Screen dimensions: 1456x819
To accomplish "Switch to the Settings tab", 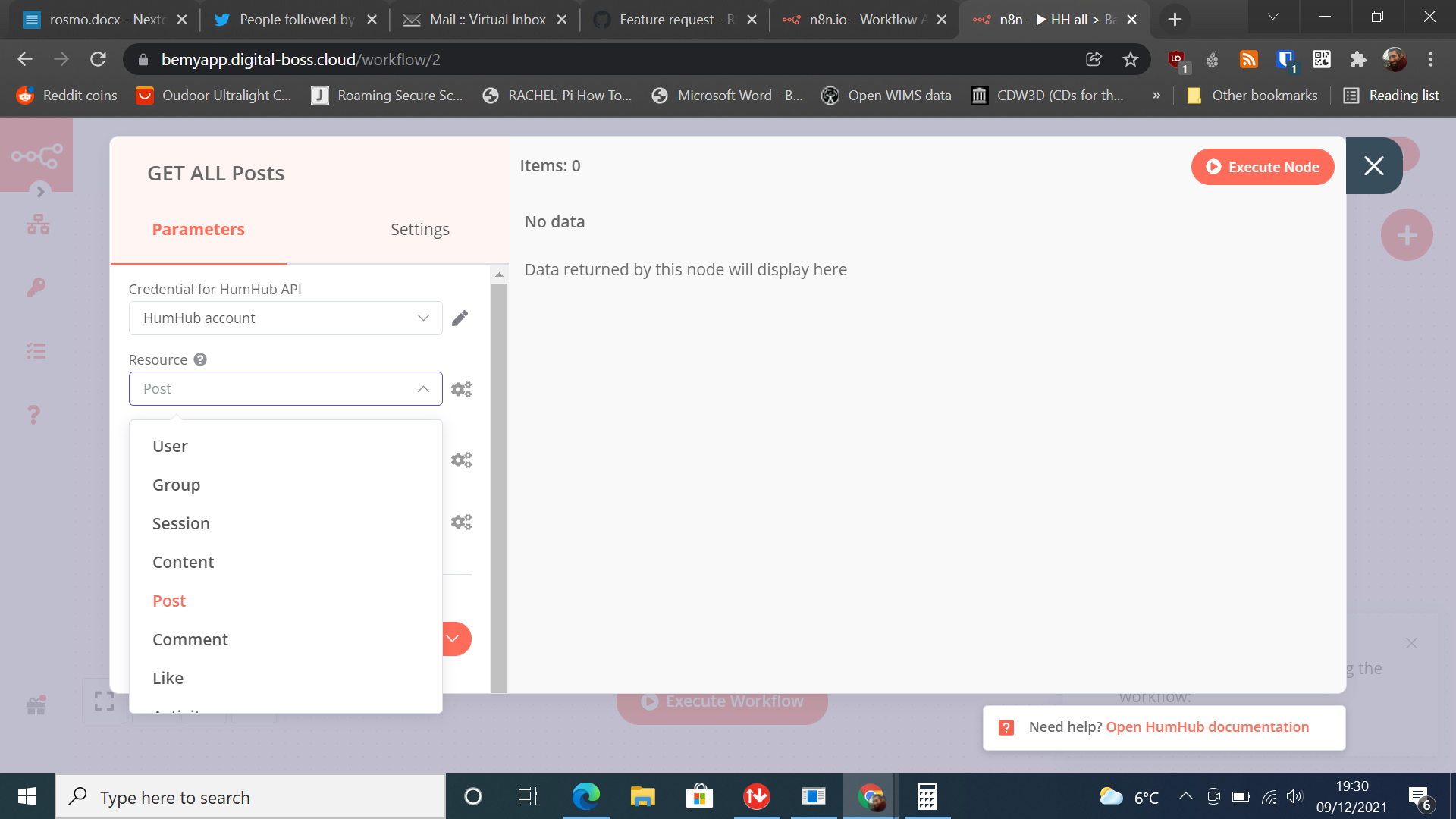I will (x=420, y=229).
